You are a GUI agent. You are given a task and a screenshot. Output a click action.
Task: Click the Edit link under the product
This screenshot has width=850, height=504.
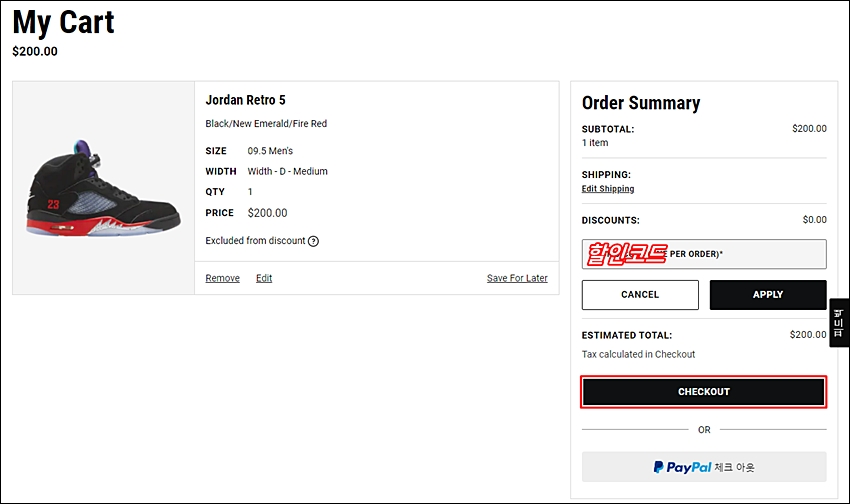point(264,278)
